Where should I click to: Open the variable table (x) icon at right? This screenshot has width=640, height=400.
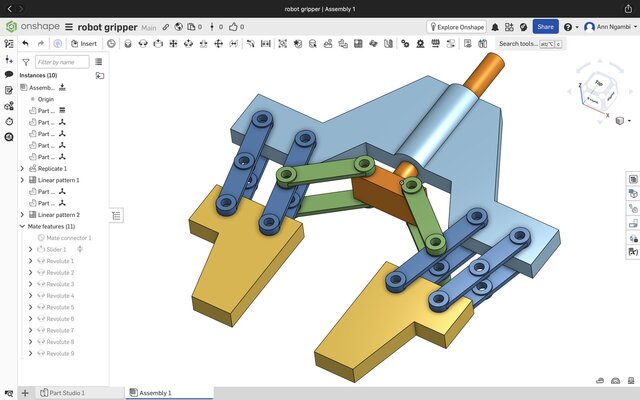click(633, 252)
